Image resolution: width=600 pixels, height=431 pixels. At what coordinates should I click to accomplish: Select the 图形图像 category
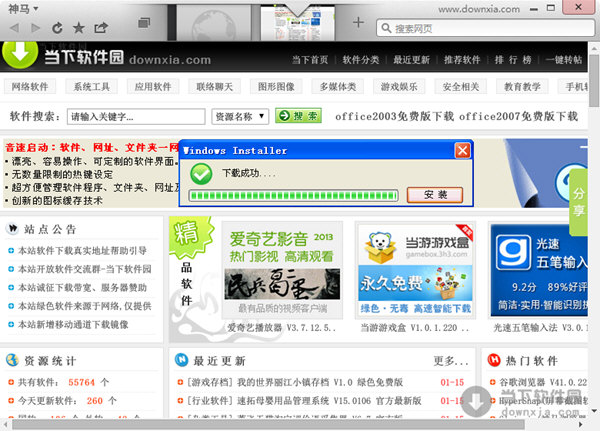[x=276, y=87]
